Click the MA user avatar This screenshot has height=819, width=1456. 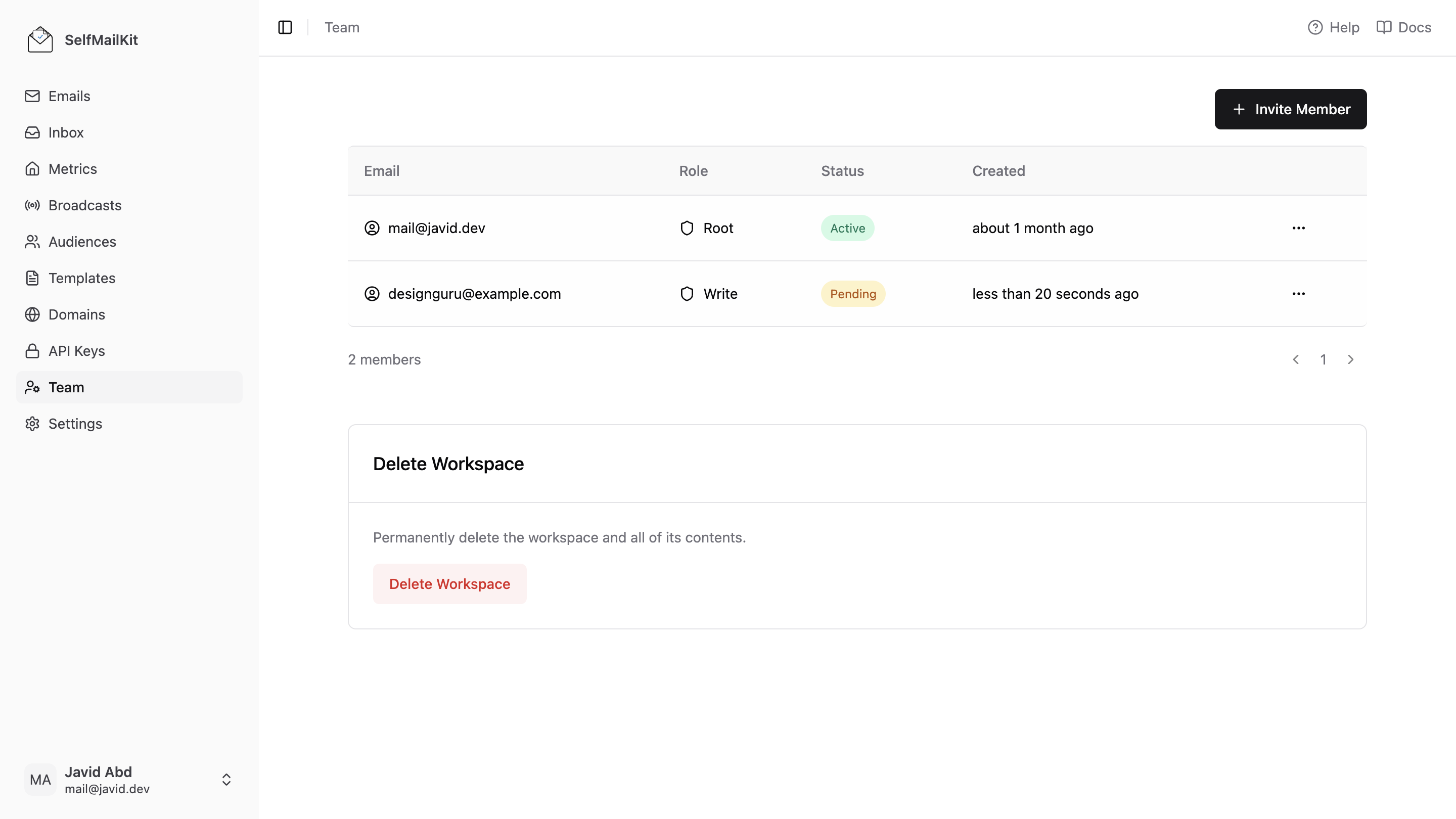(x=40, y=780)
